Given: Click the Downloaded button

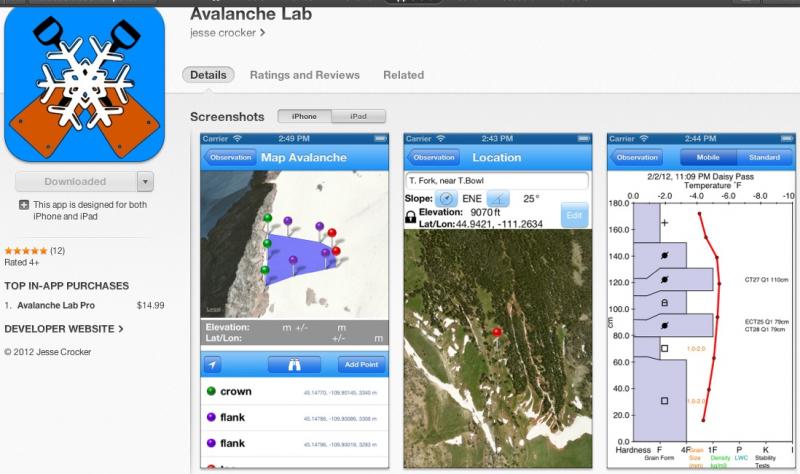Looking at the screenshot, I should [75, 182].
